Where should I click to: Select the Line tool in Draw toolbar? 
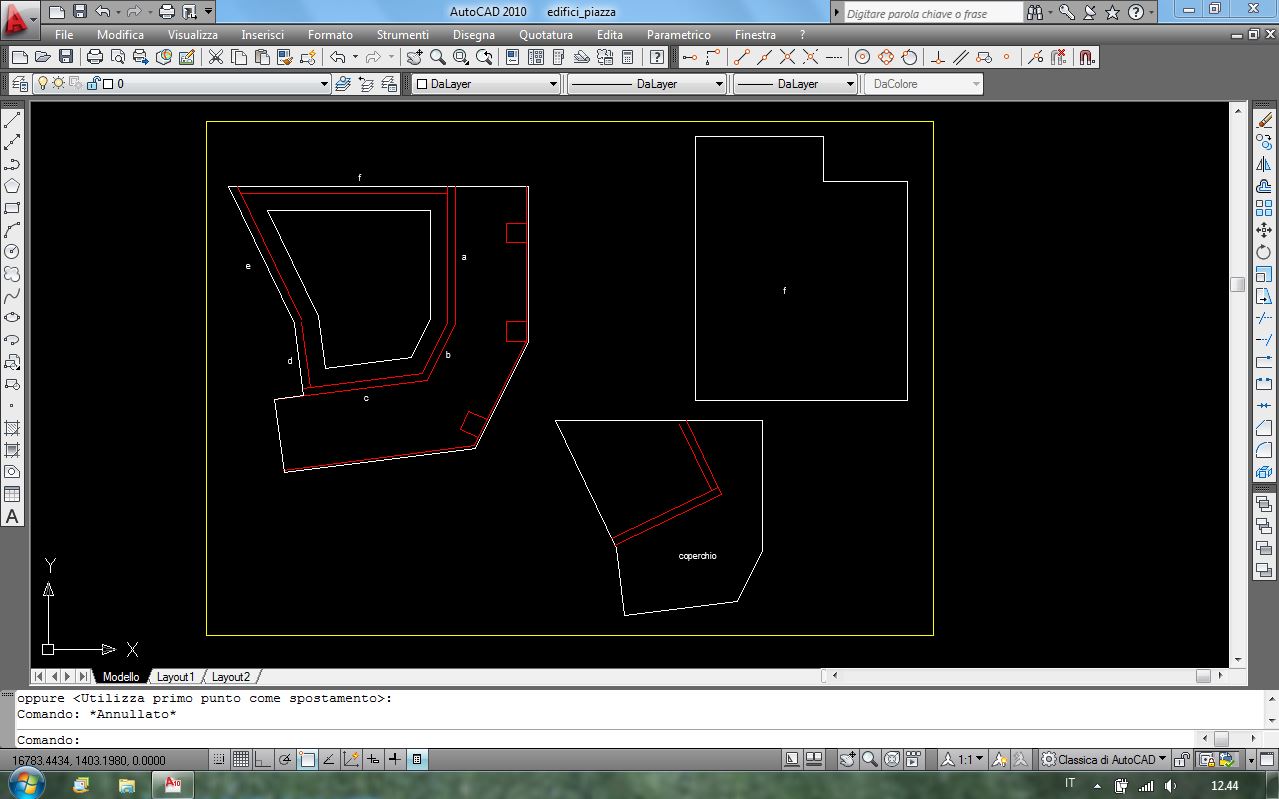(x=13, y=120)
